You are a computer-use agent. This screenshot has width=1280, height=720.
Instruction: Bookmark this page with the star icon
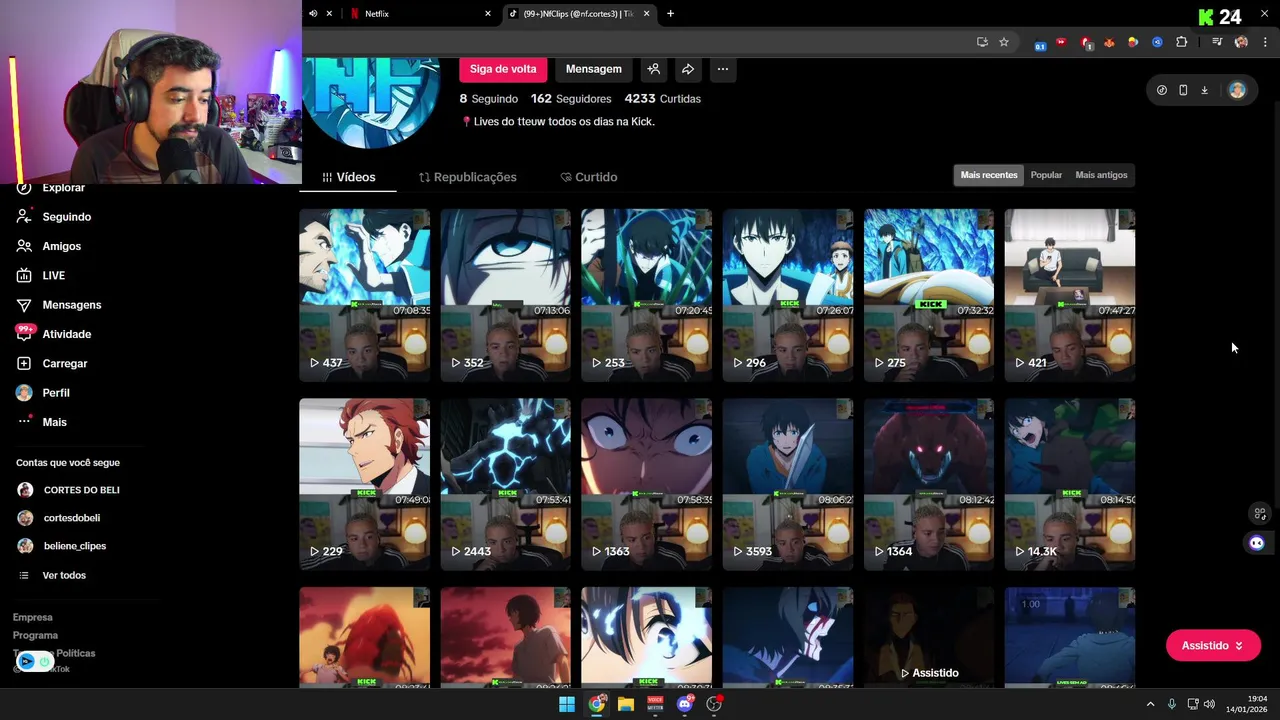click(1004, 42)
